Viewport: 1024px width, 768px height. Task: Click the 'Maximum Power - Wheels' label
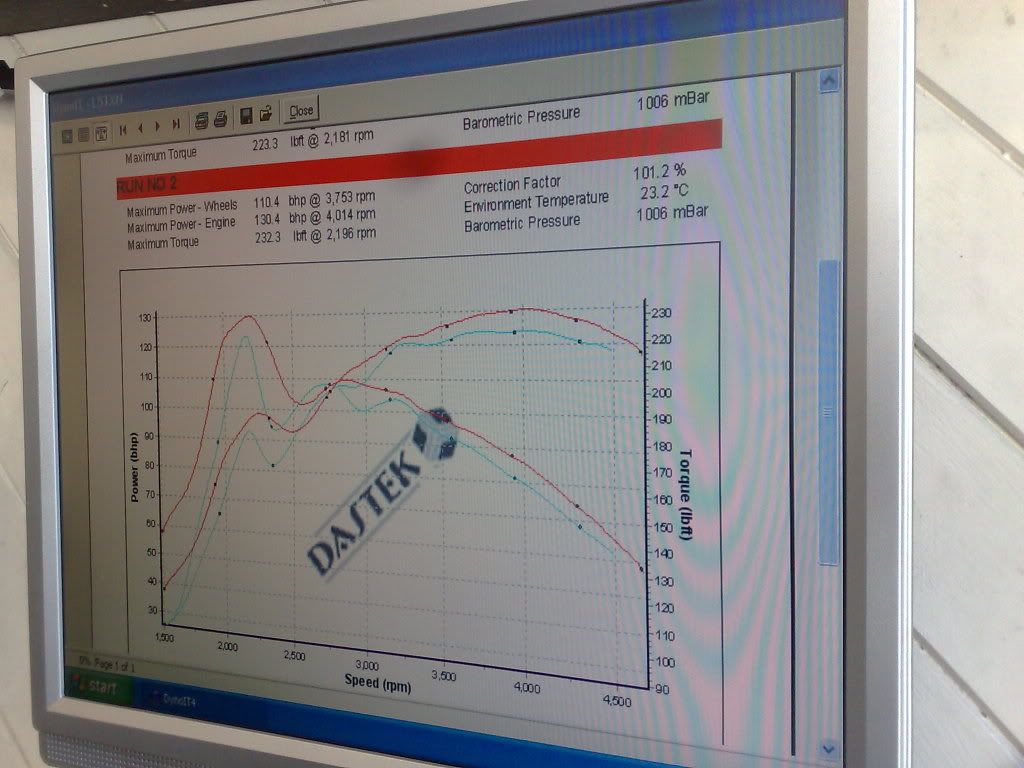182,209
